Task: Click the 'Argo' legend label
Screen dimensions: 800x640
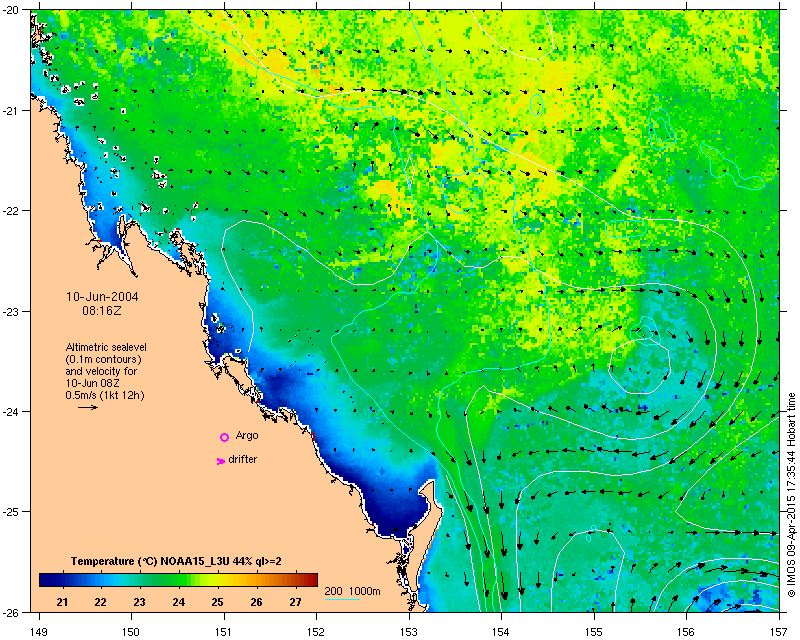Action: coord(247,436)
